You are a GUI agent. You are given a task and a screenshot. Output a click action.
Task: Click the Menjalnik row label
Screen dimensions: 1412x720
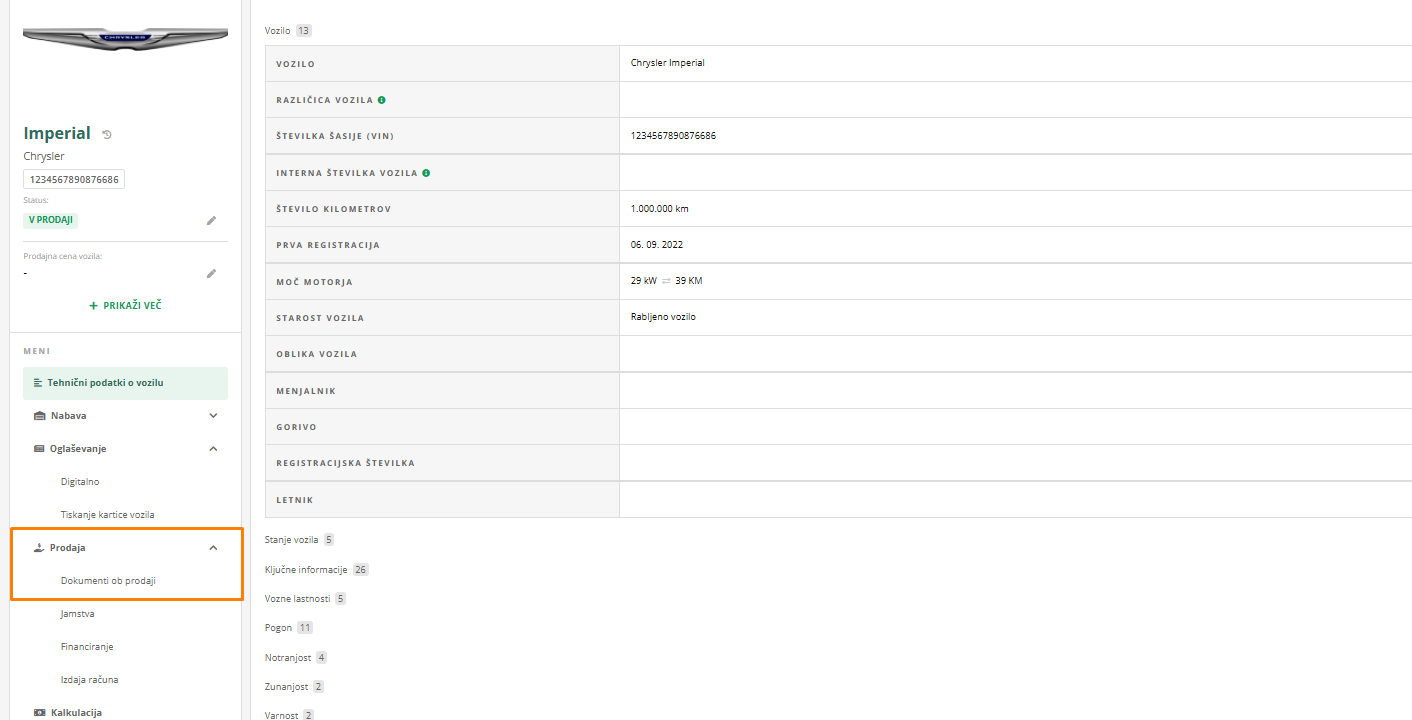coord(306,391)
